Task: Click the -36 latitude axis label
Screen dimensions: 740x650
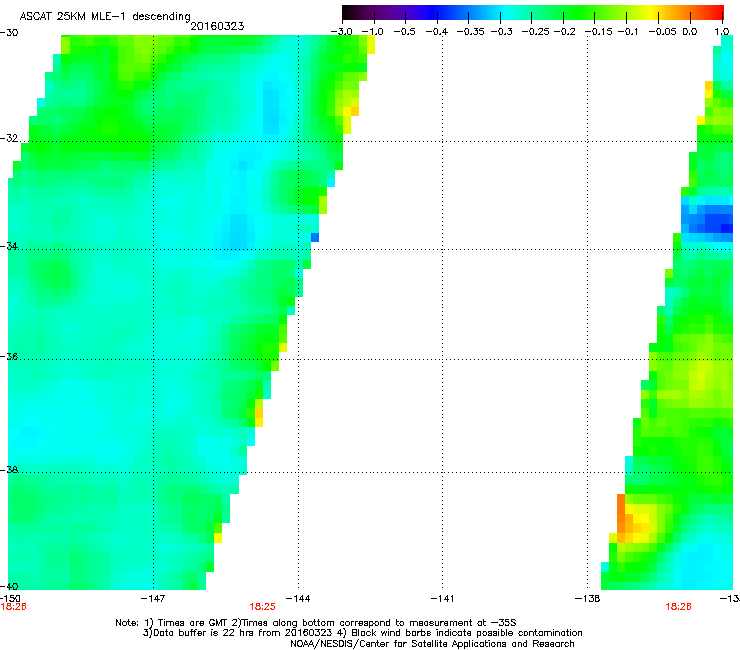Action: pyautogui.click(x=9, y=356)
